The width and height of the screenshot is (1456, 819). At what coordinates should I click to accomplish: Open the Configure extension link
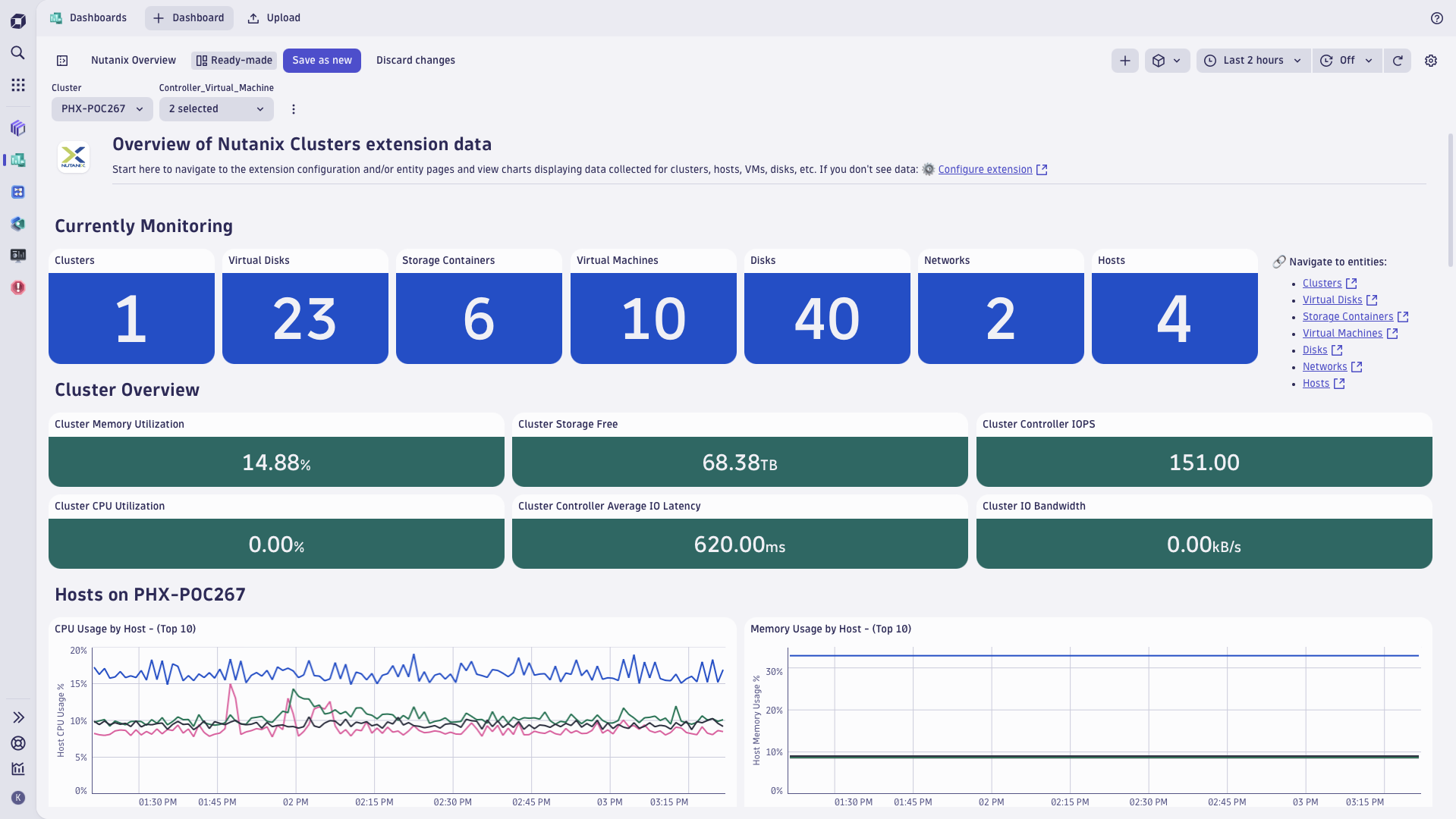click(985, 170)
